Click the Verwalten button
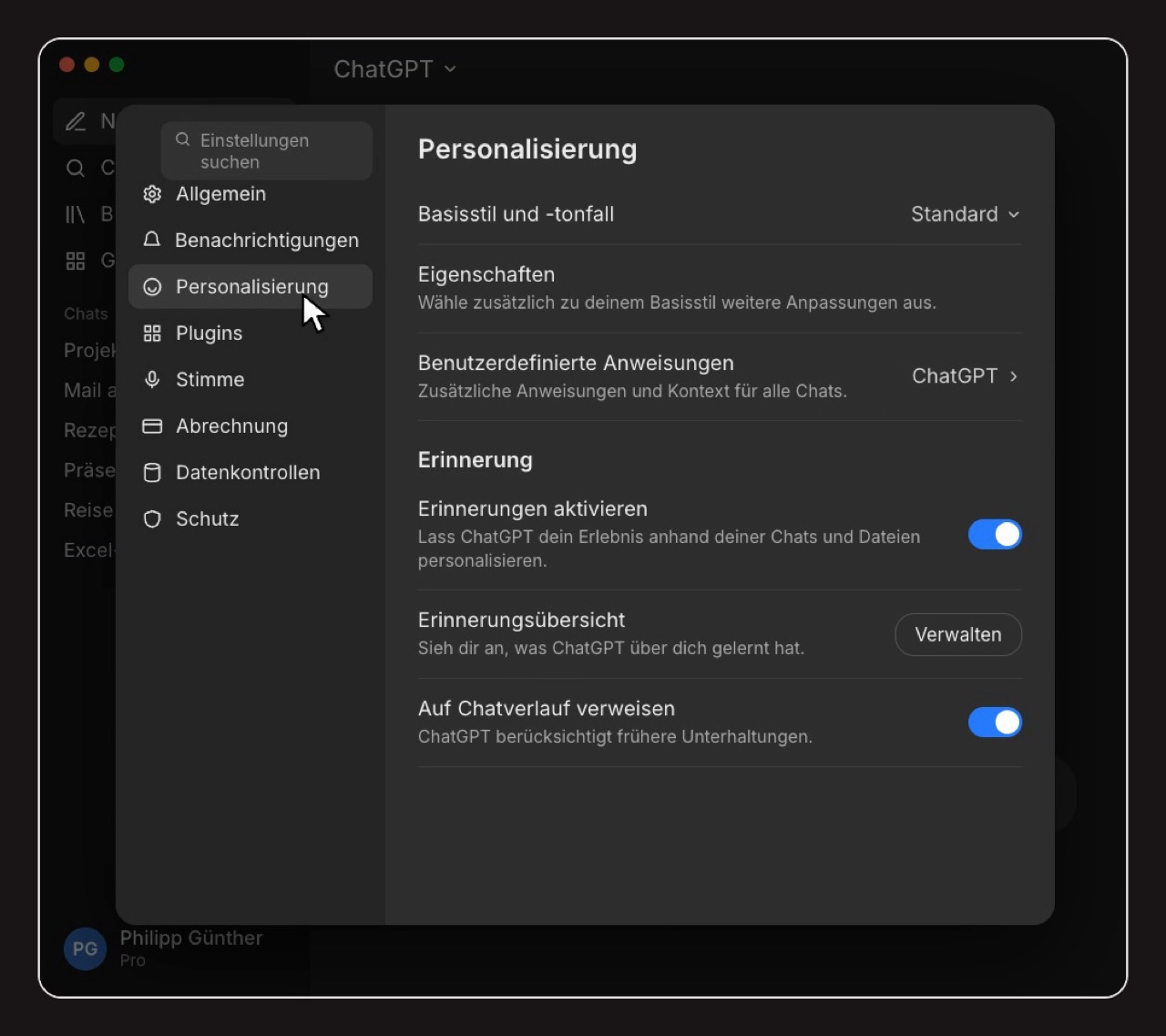The width and height of the screenshot is (1166, 1036). (958, 635)
